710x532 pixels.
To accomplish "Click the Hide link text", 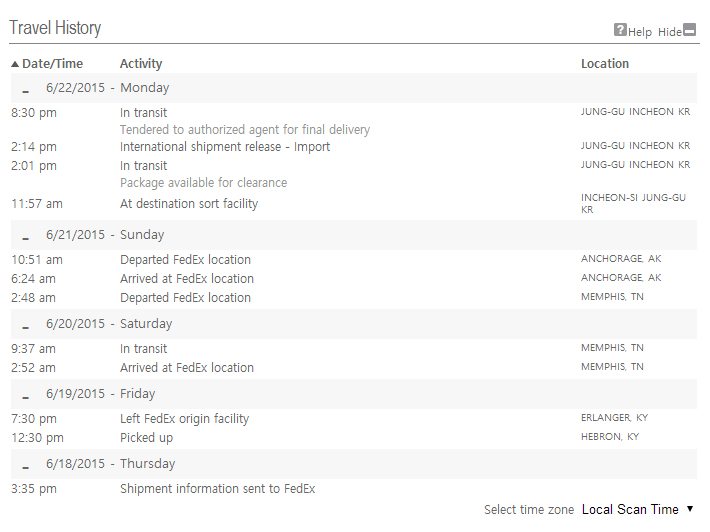I will (x=669, y=32).
